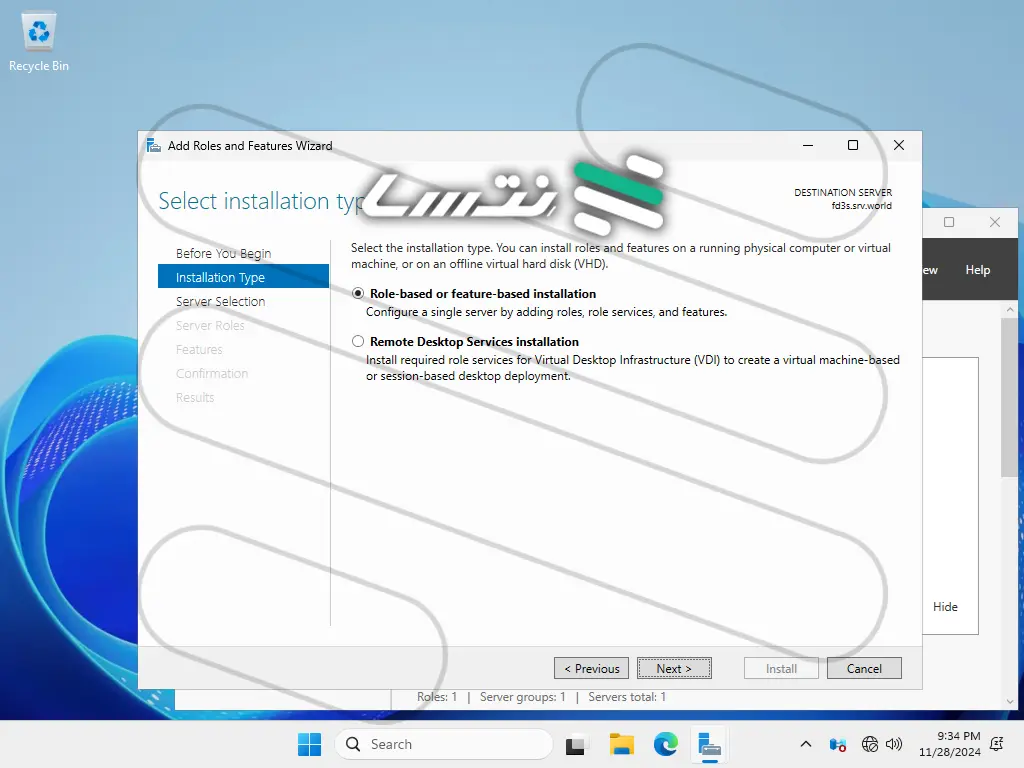Open Task View from the taskbar
This screenshot has height=768, width=1024.
point(575,744)
